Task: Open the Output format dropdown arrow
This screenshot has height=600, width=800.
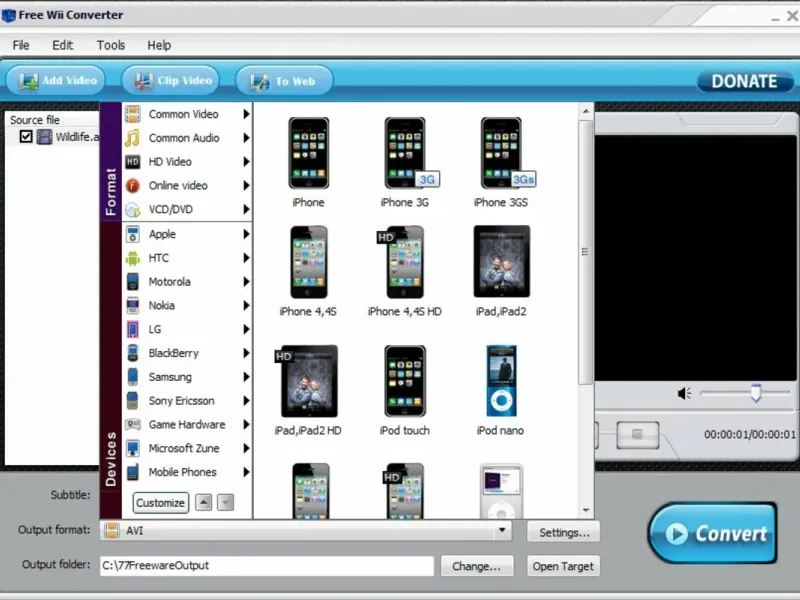Action: point(502,531)
